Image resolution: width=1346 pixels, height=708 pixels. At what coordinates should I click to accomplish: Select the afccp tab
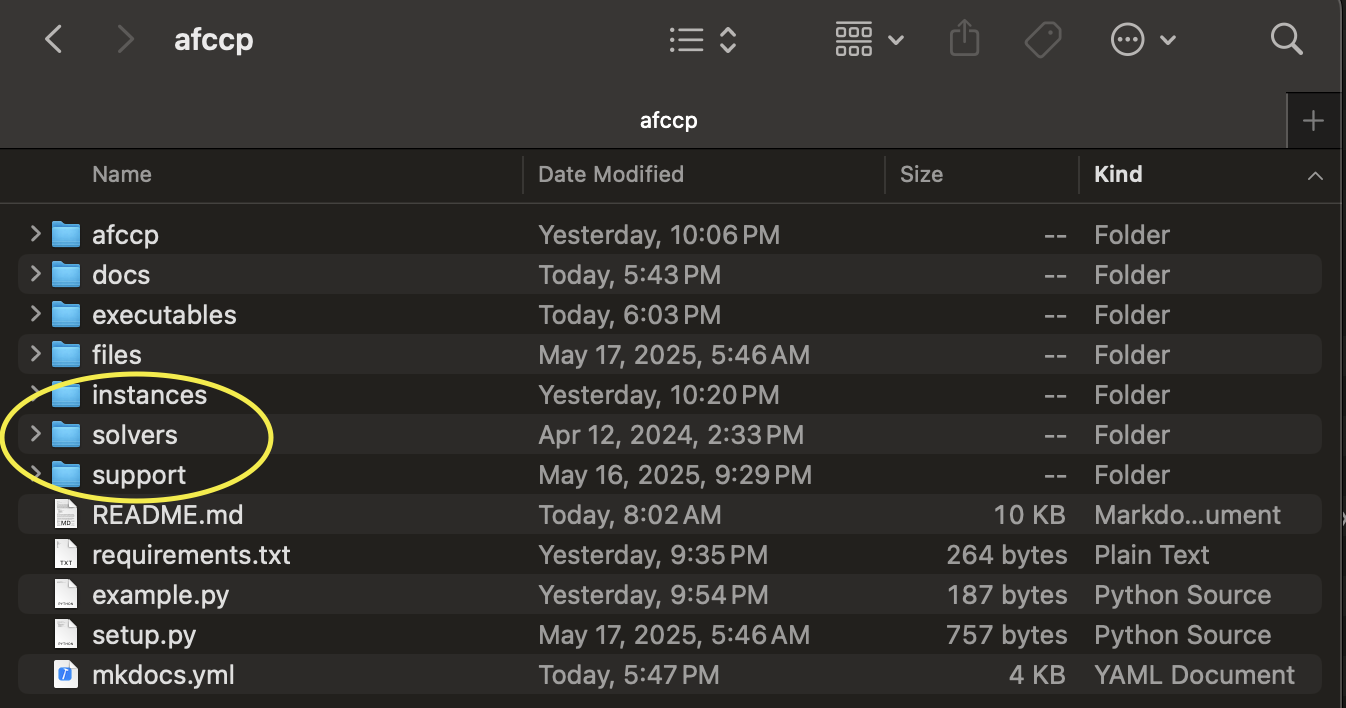(668, 121)
